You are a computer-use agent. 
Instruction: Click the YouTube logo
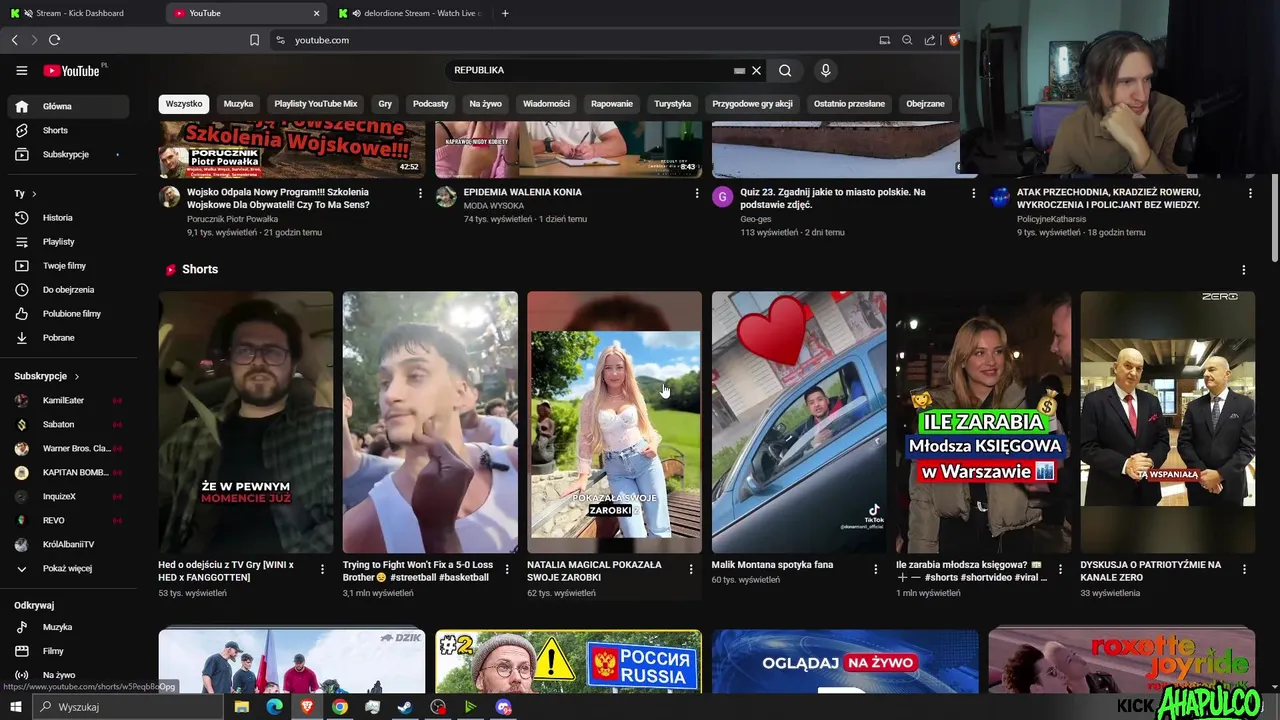coord(72,70)
